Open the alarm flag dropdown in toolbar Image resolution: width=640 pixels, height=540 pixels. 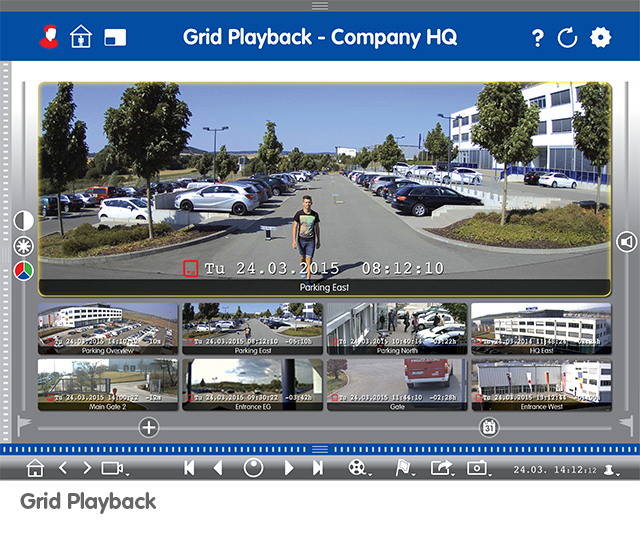[x=404, y=468]
